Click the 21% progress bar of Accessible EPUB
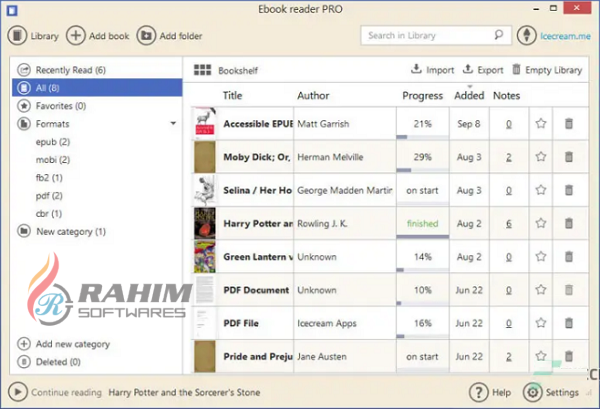This screenshot has height=409, width=600. (422, 137)
